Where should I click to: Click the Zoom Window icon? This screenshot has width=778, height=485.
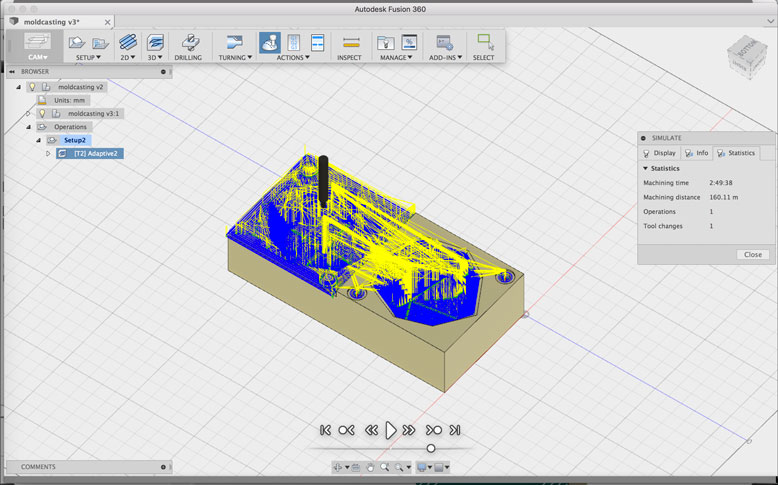[x=399, y=467]
